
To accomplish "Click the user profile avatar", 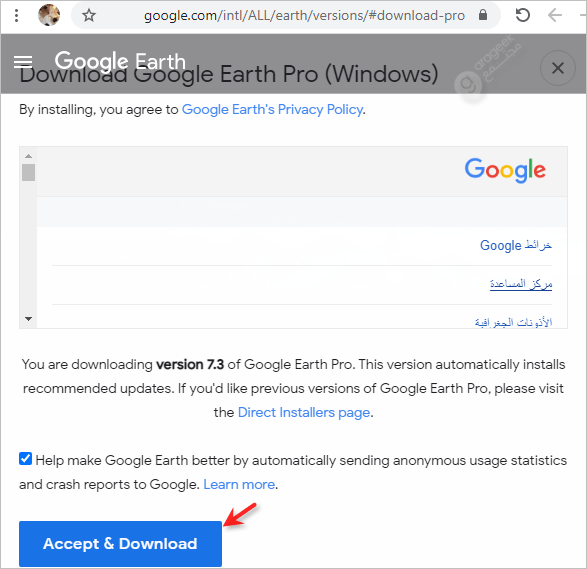I will (x=49, y=15).
